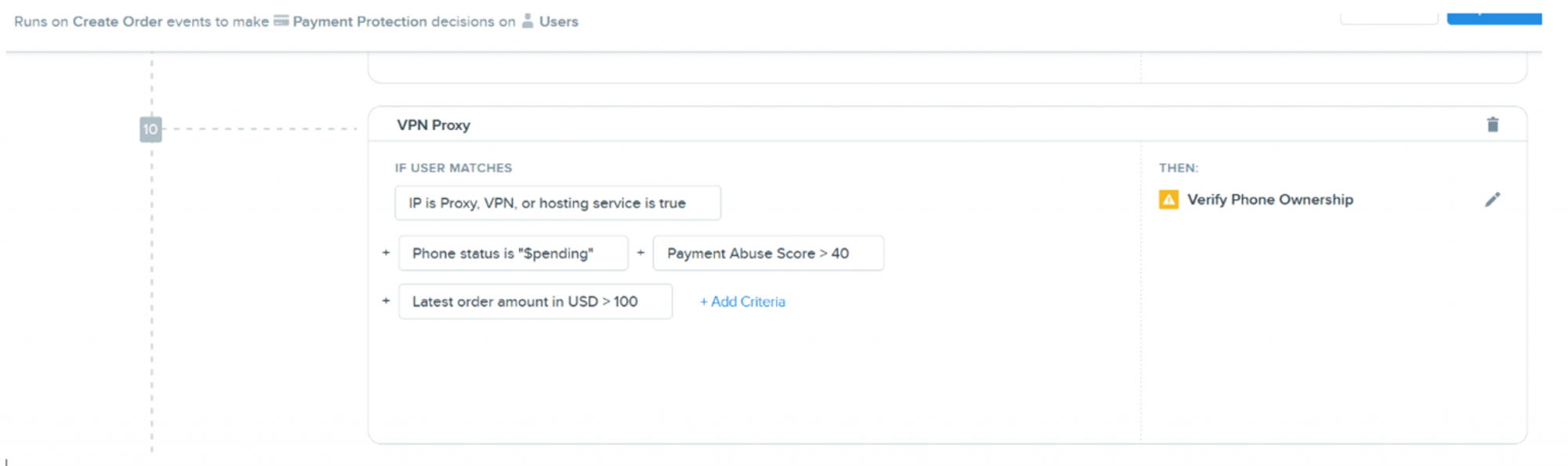Viewport: 1568px width, 466px height.
Task: Open the IP is Proxy, VPN criterion
Action: point(557,203)
